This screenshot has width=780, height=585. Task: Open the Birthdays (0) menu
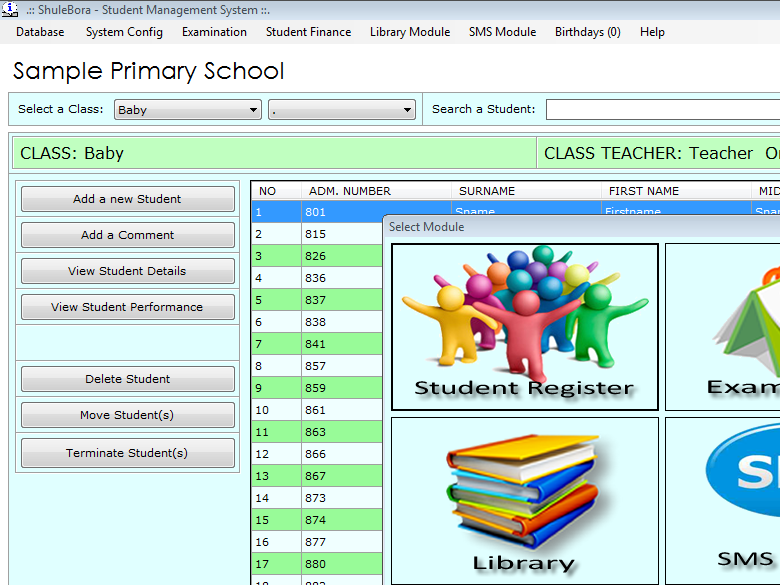[x=587, y=32]
